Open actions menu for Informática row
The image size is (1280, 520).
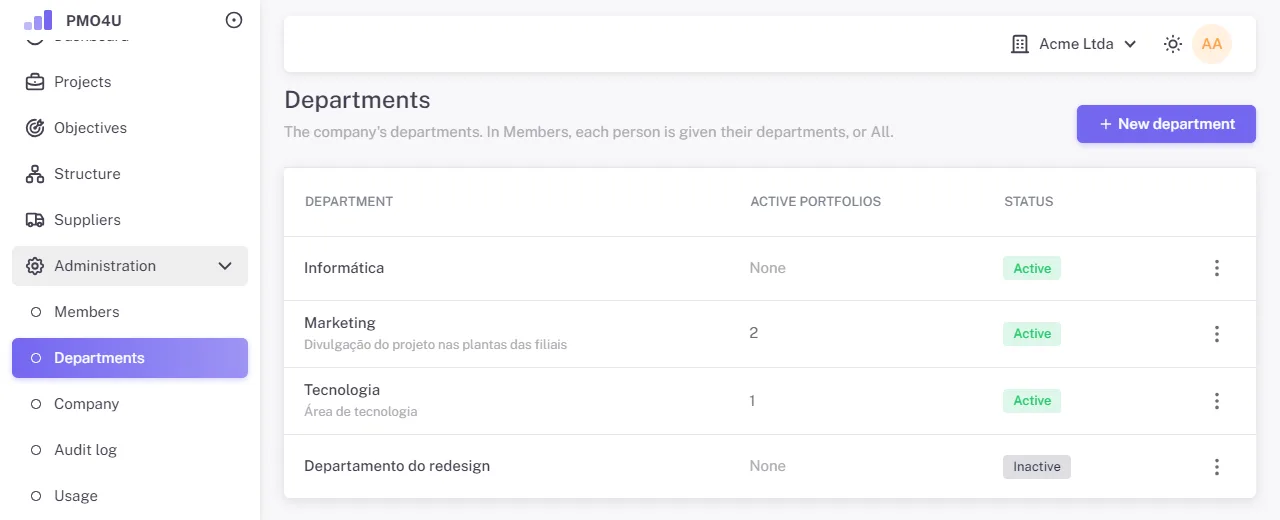(1217, 268)
